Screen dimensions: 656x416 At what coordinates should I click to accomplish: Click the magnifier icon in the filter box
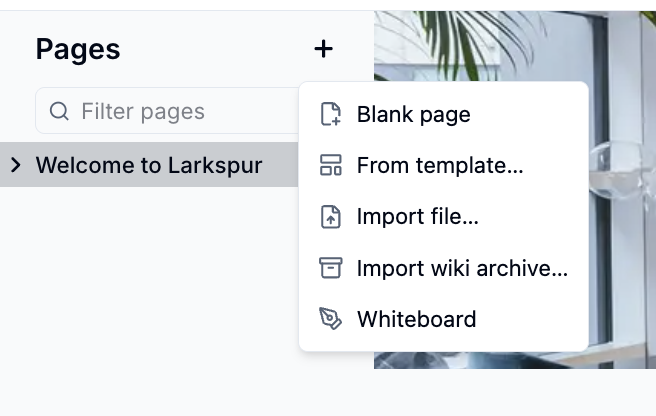(59, 111)
